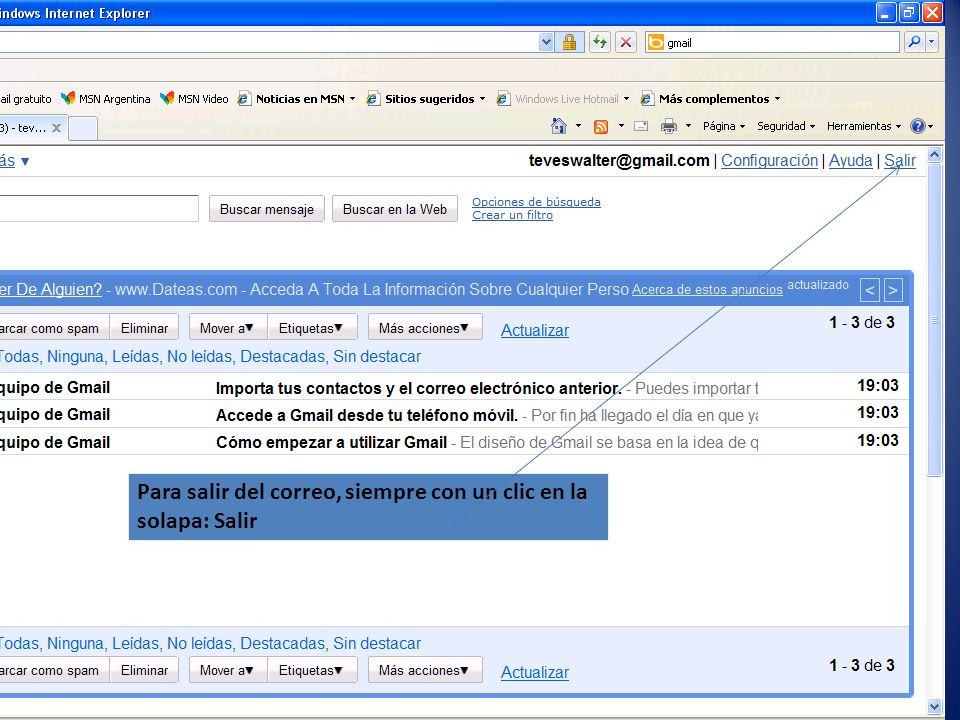Open Ayuda link

(850, 160)
